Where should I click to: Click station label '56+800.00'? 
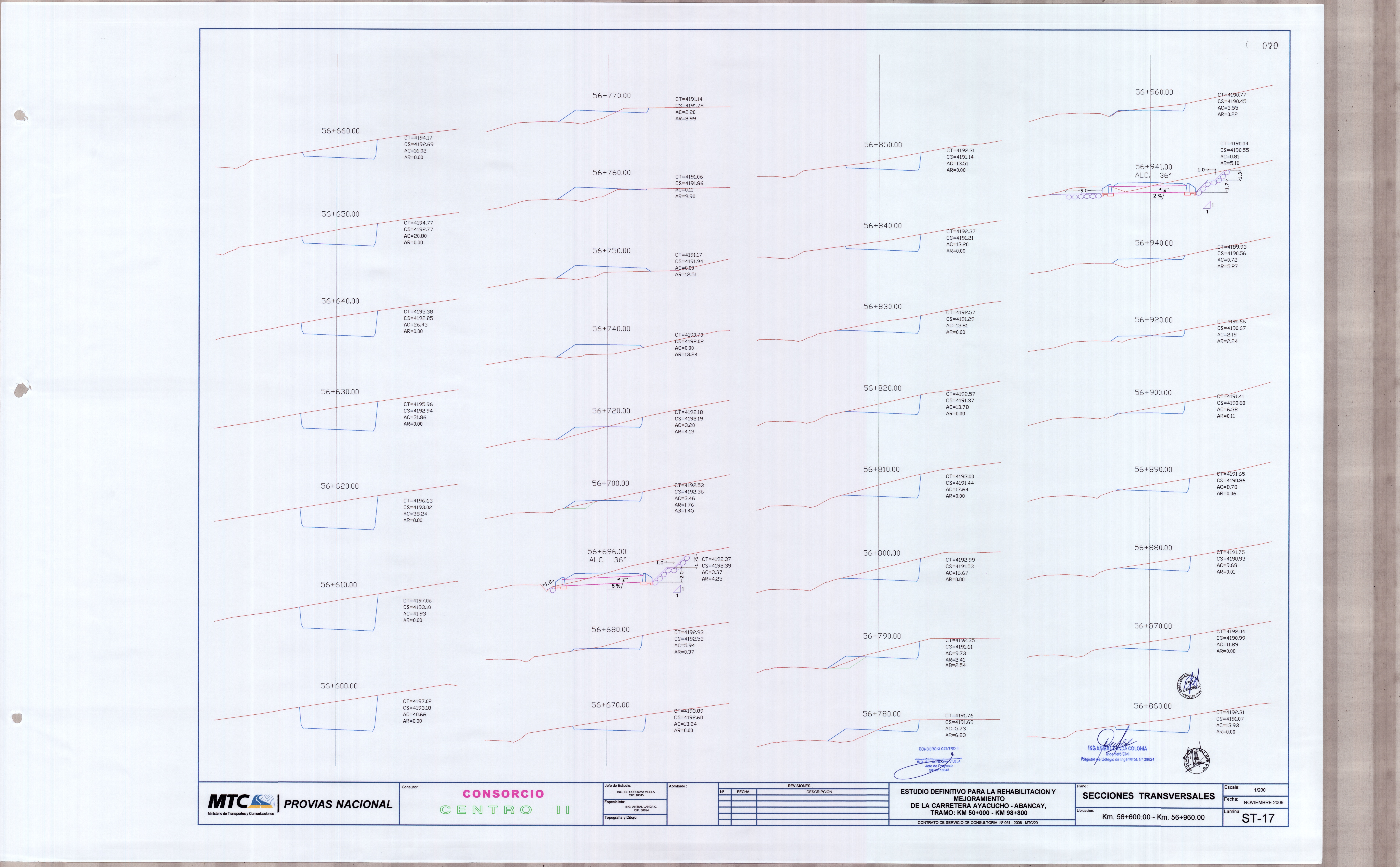pos(882,553)
